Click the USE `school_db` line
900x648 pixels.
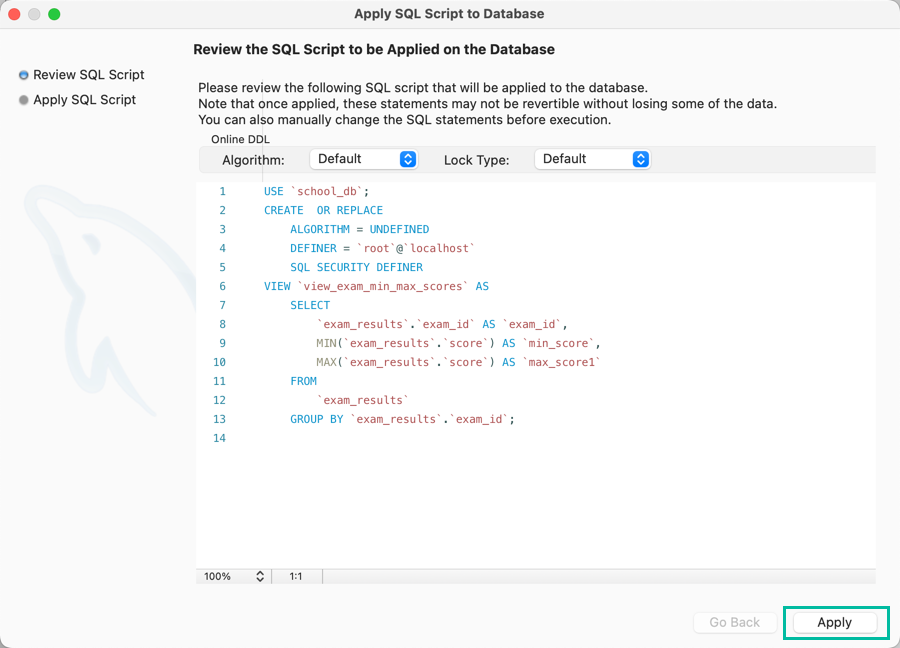(x=316, y=191)
